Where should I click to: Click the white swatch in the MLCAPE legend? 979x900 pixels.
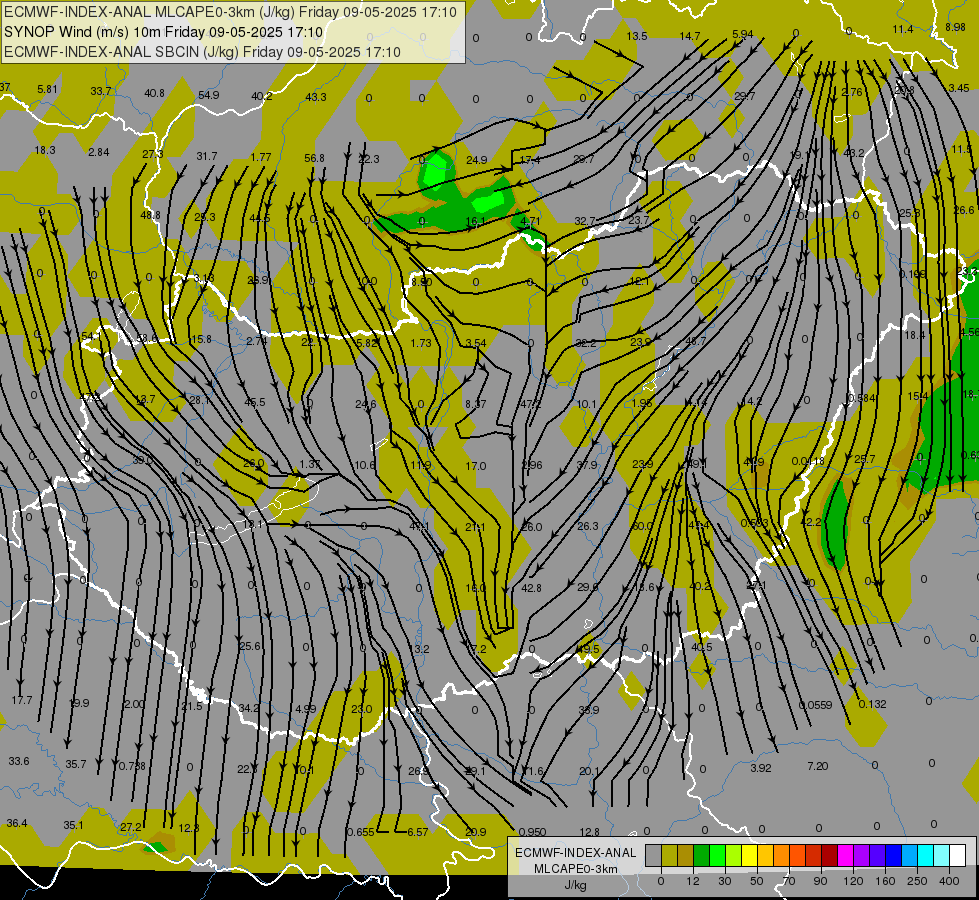coord(958,855)
